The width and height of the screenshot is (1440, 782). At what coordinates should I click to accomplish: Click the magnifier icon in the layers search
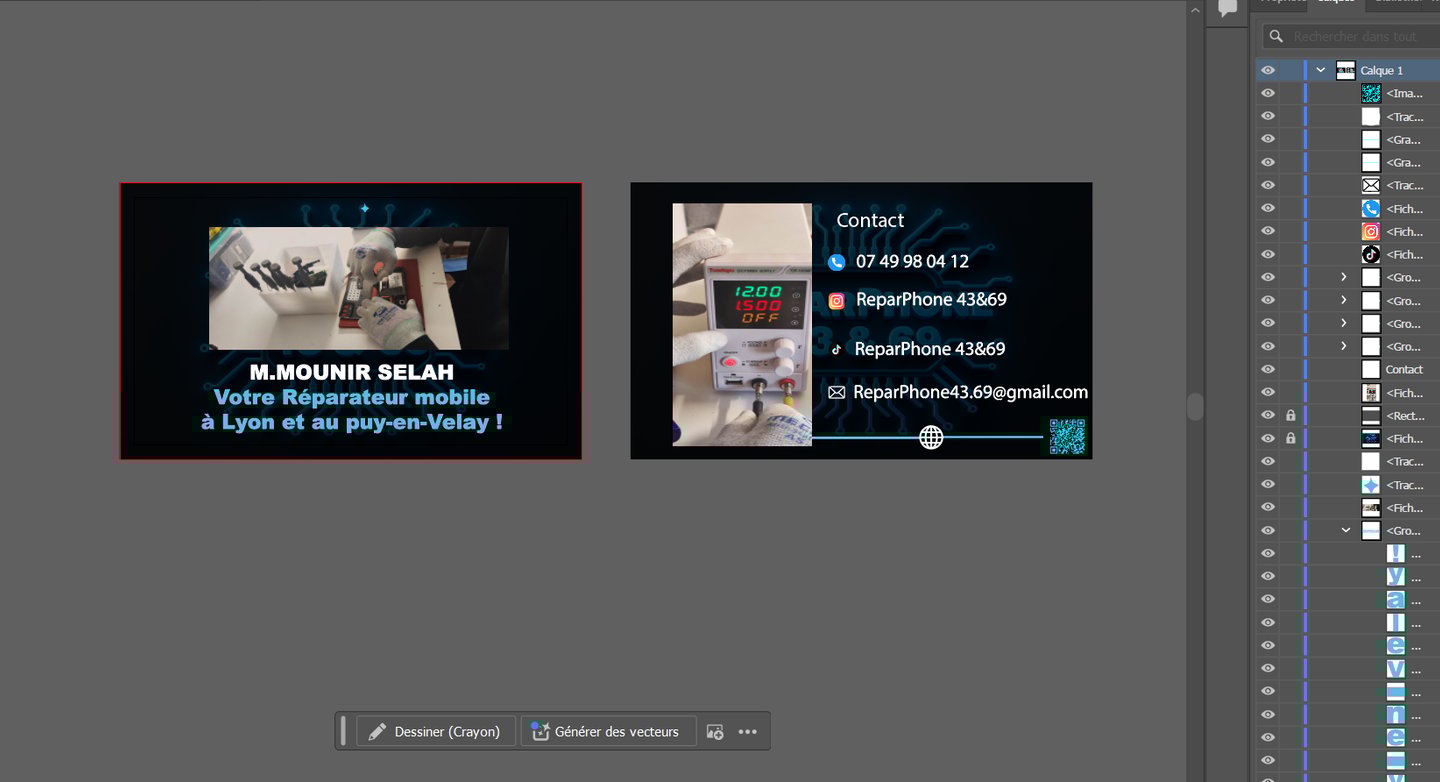pyautogui.click(x=1275, y=36)
